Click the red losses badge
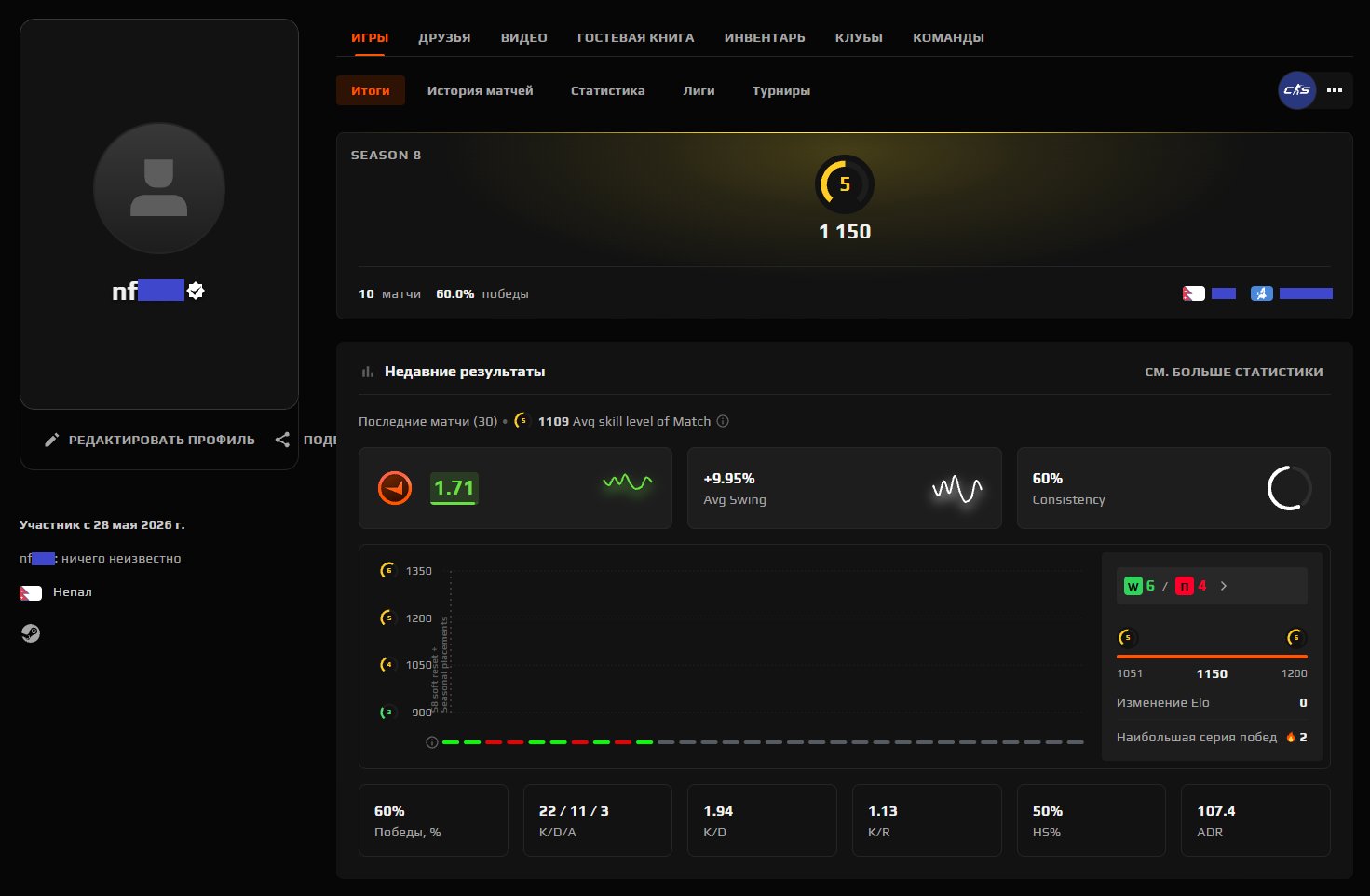Screen dimensions: 1370x896 (x=1184, y=586)
